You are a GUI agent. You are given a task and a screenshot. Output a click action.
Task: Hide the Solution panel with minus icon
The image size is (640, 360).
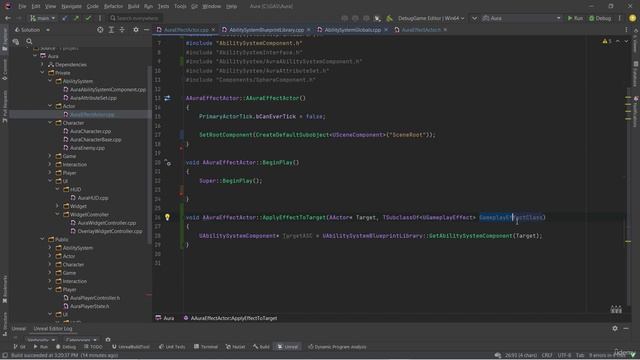[146, 30]
